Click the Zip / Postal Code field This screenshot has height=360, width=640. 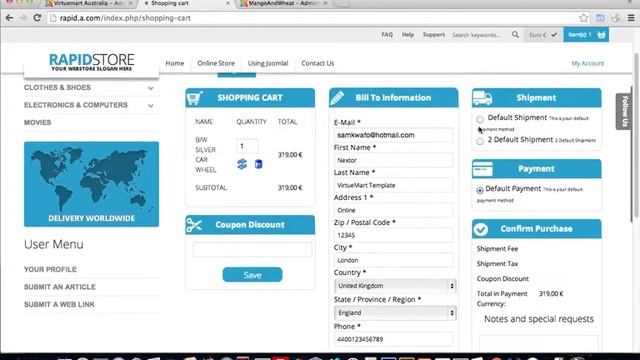[393, 236]
